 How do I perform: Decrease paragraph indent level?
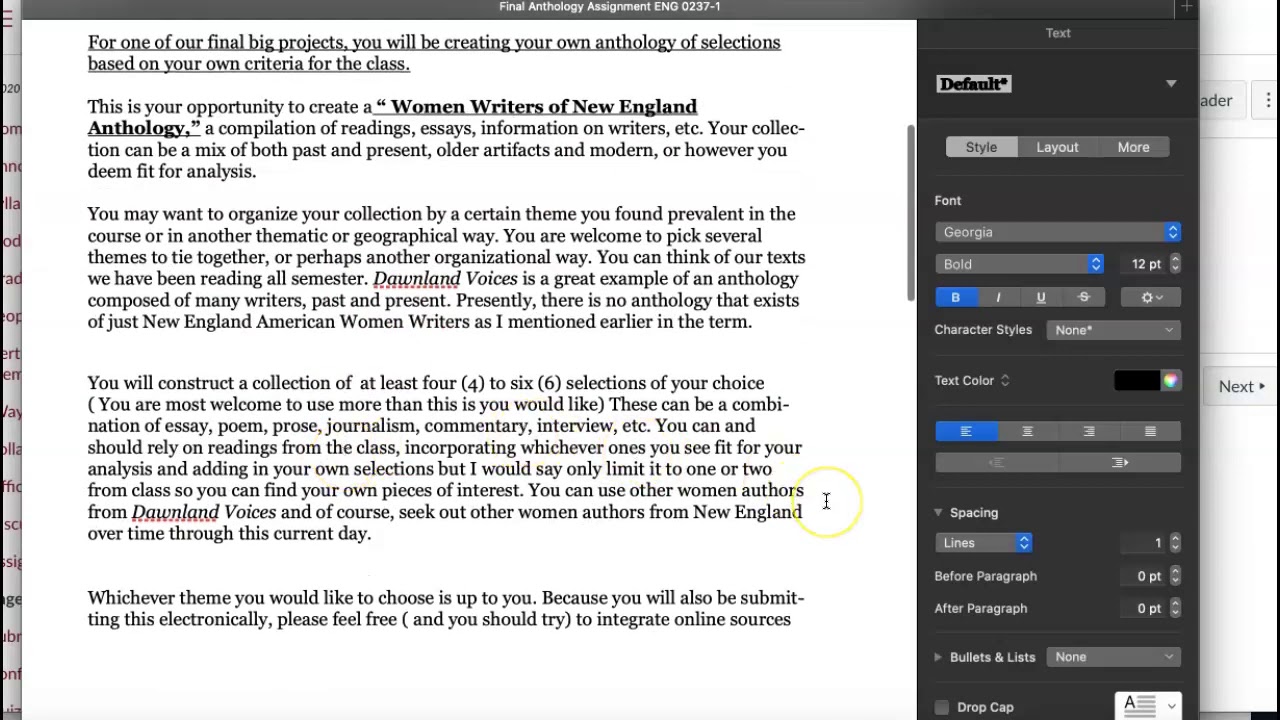996,462
